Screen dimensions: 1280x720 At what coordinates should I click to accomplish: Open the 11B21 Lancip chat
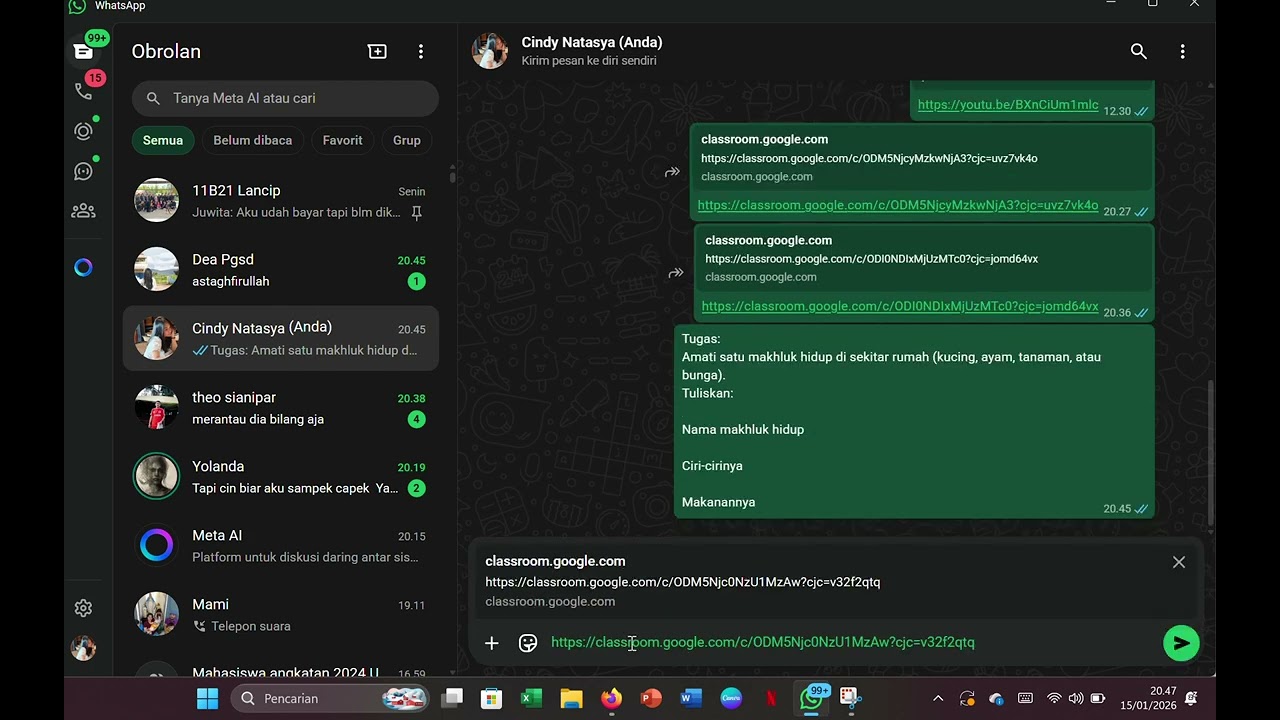coord(281,201)
